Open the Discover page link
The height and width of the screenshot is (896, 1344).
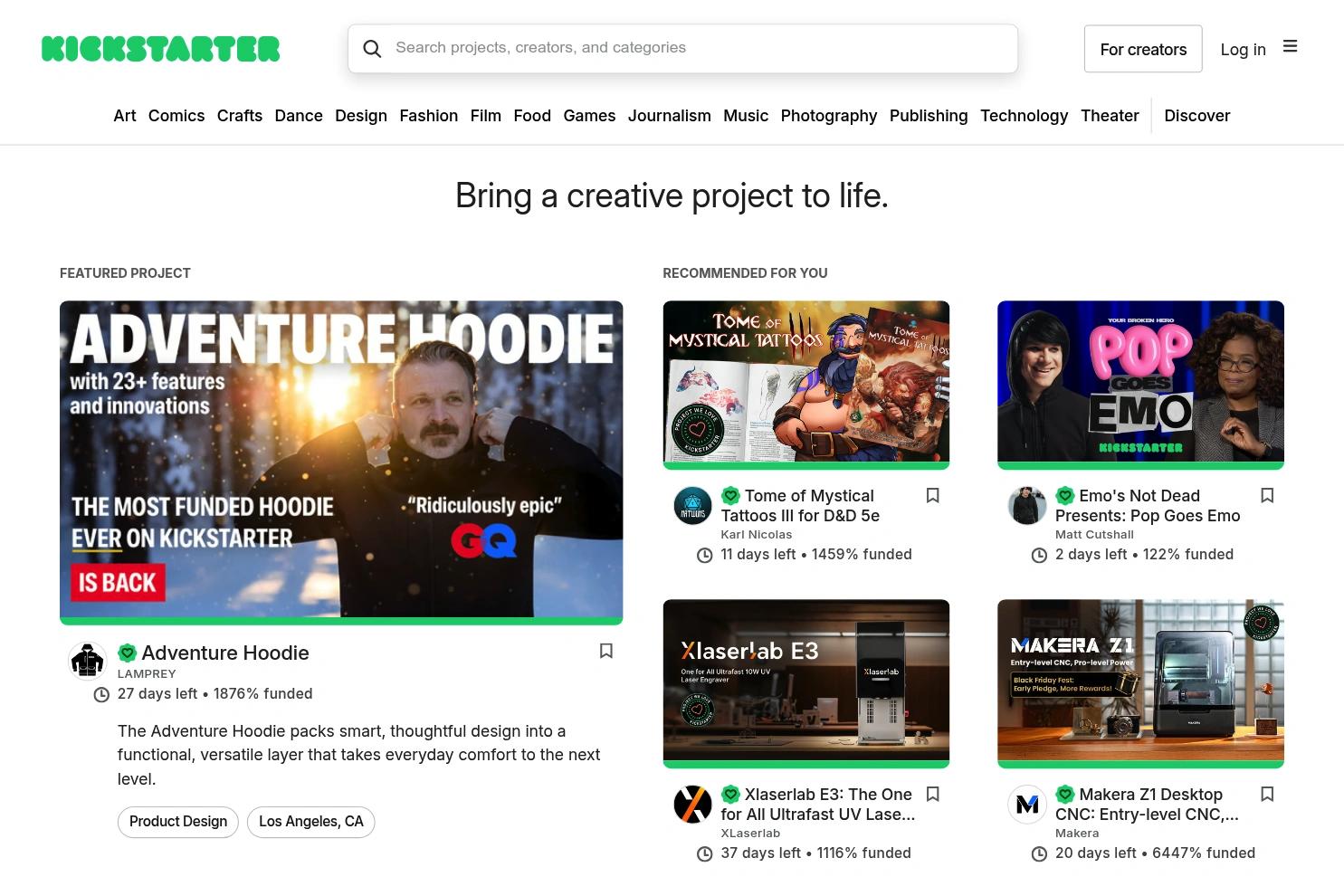point(1197,116)
